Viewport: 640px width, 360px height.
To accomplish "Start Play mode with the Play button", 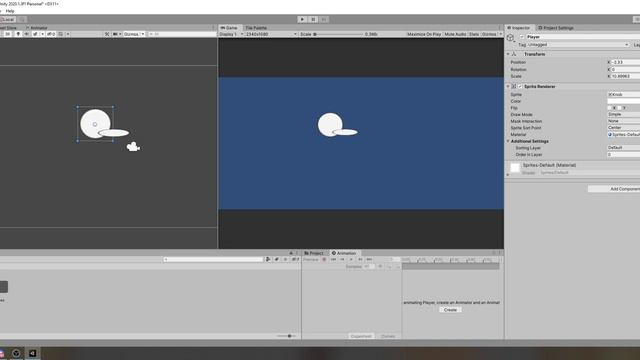I will click(x=302, y=20).
